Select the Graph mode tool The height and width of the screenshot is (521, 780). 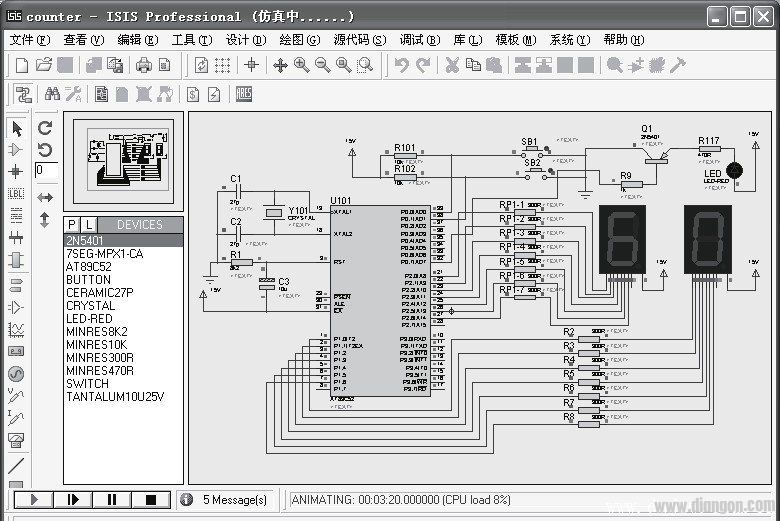pos(16,329)
